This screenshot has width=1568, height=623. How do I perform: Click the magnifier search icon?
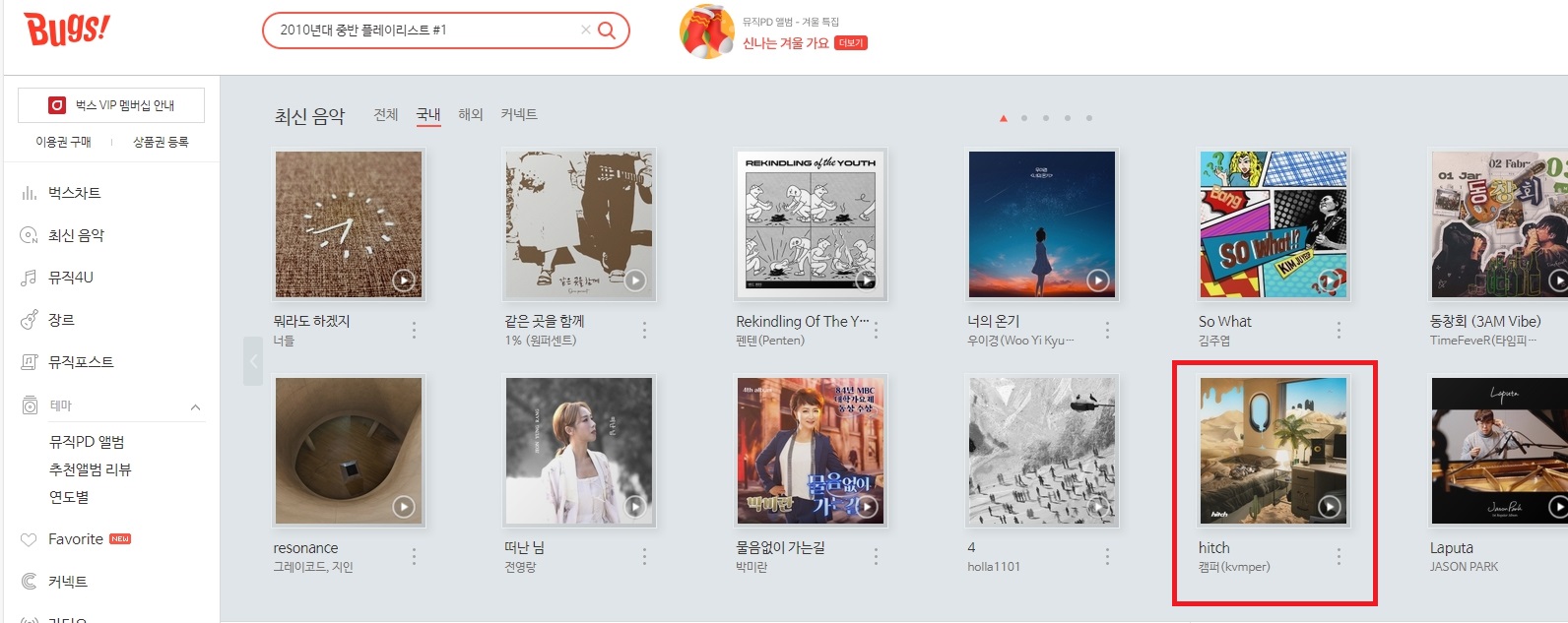click(x=607, y=30)
